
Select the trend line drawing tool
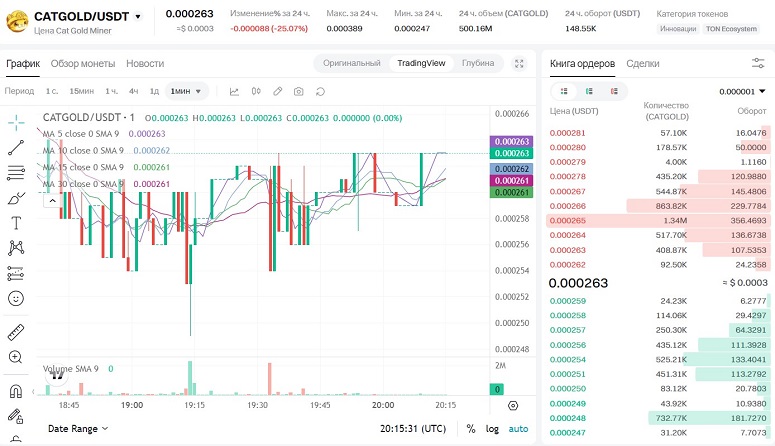coord(16,147)
